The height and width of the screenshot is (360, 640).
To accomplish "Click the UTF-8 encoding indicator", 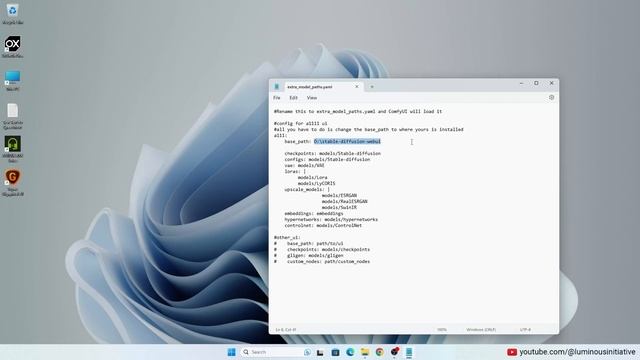I will pyautogui.click(x=525, y=330).
